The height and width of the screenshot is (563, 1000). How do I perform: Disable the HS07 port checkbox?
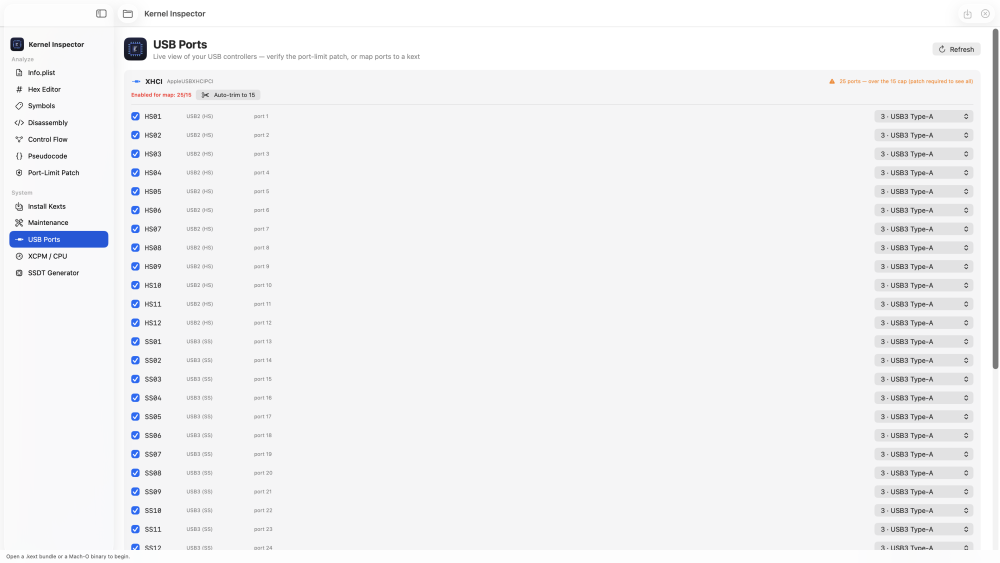[135, 229]
